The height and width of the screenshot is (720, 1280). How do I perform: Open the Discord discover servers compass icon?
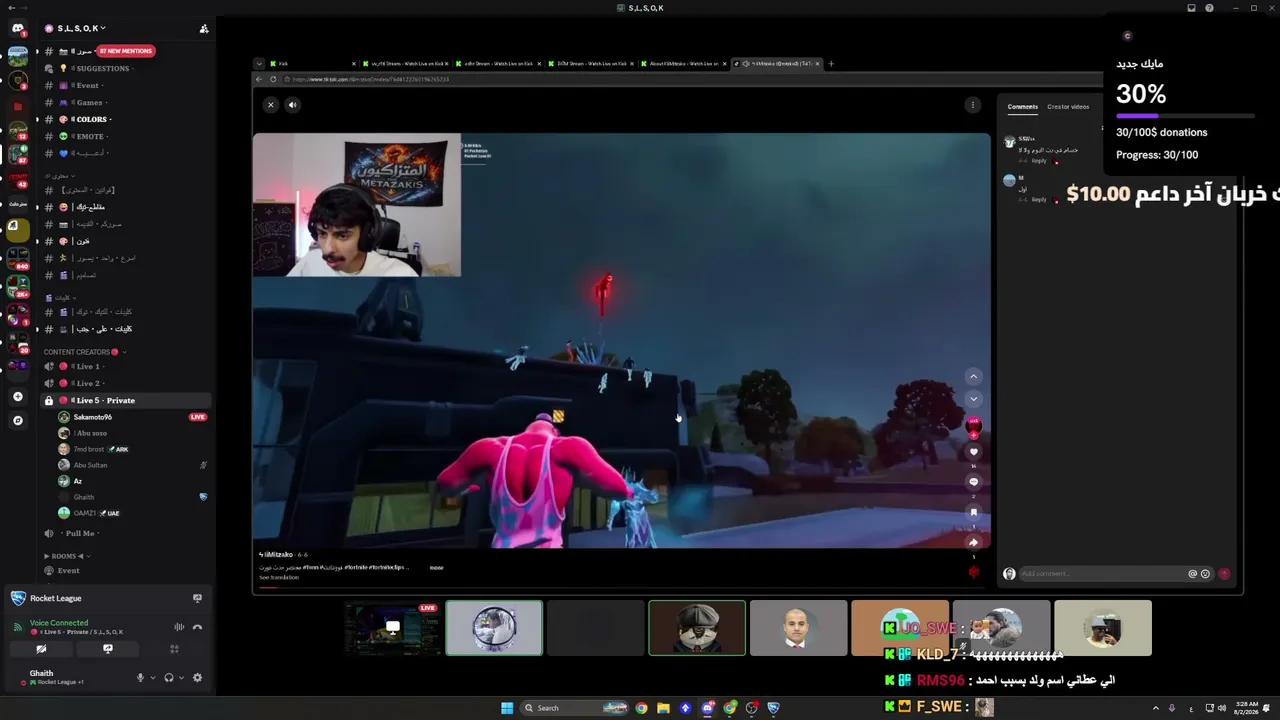[x=17, y=421]
